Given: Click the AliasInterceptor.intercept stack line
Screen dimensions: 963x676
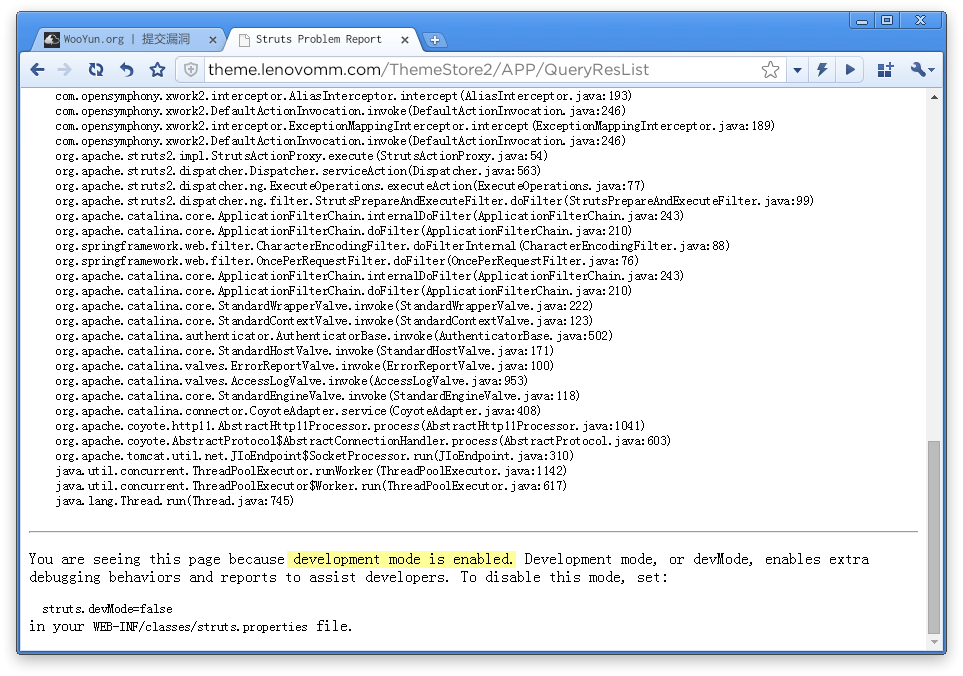Looking at the screenshot, I should pyautogui.click(x=343, y=96).
